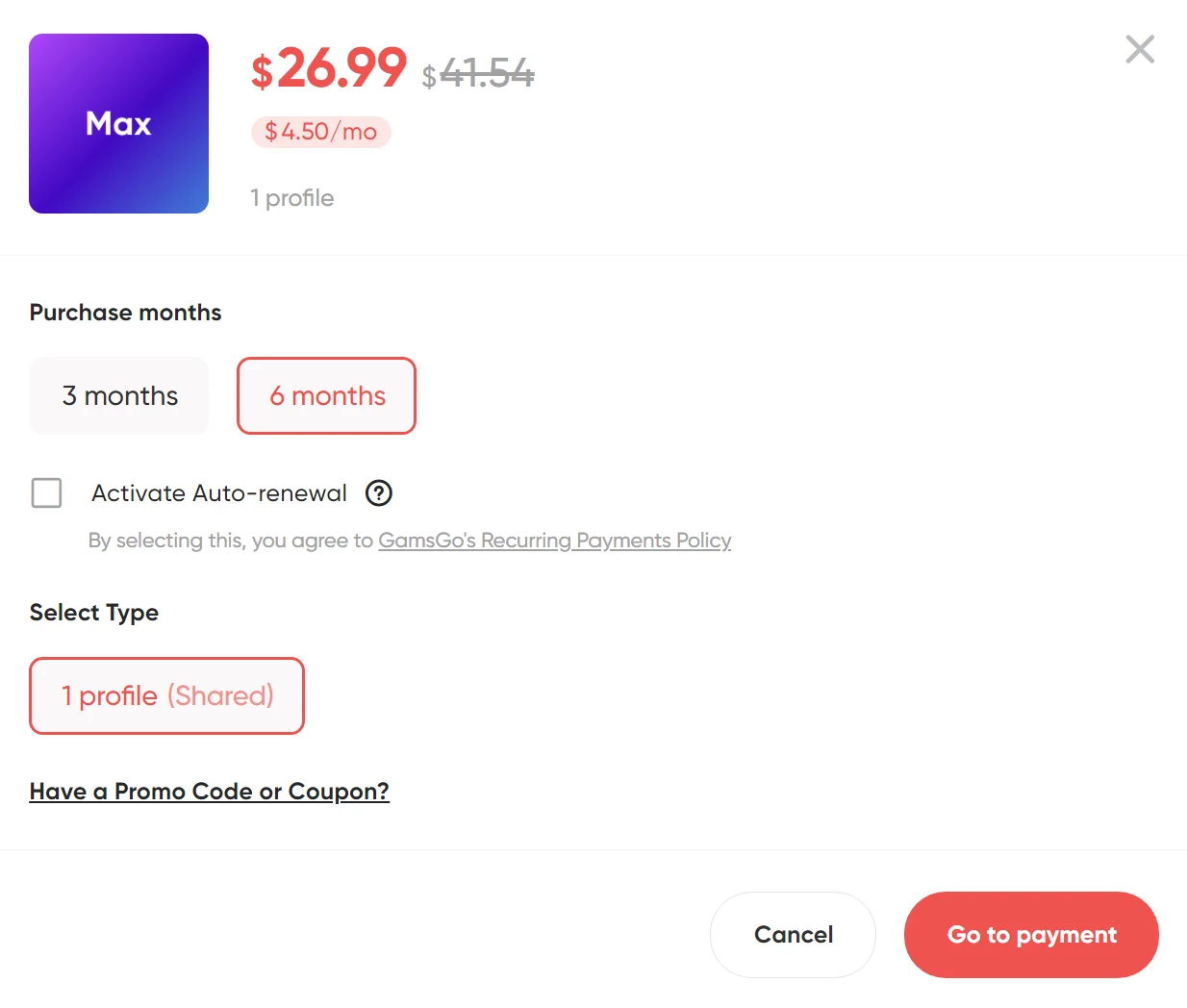Close the Max subscription dialog
Viewport: 1187px width, 1008px height.
(x=1139, y=49)
